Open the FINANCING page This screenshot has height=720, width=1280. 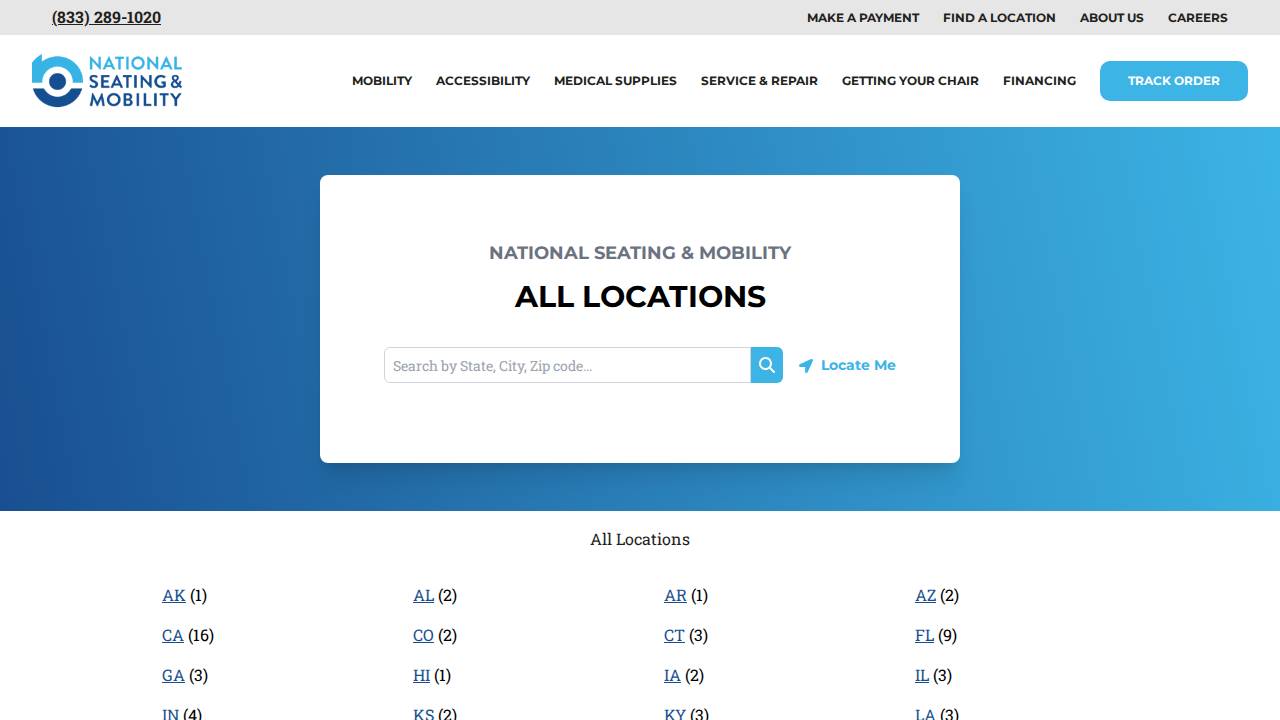pos(1039,81)
